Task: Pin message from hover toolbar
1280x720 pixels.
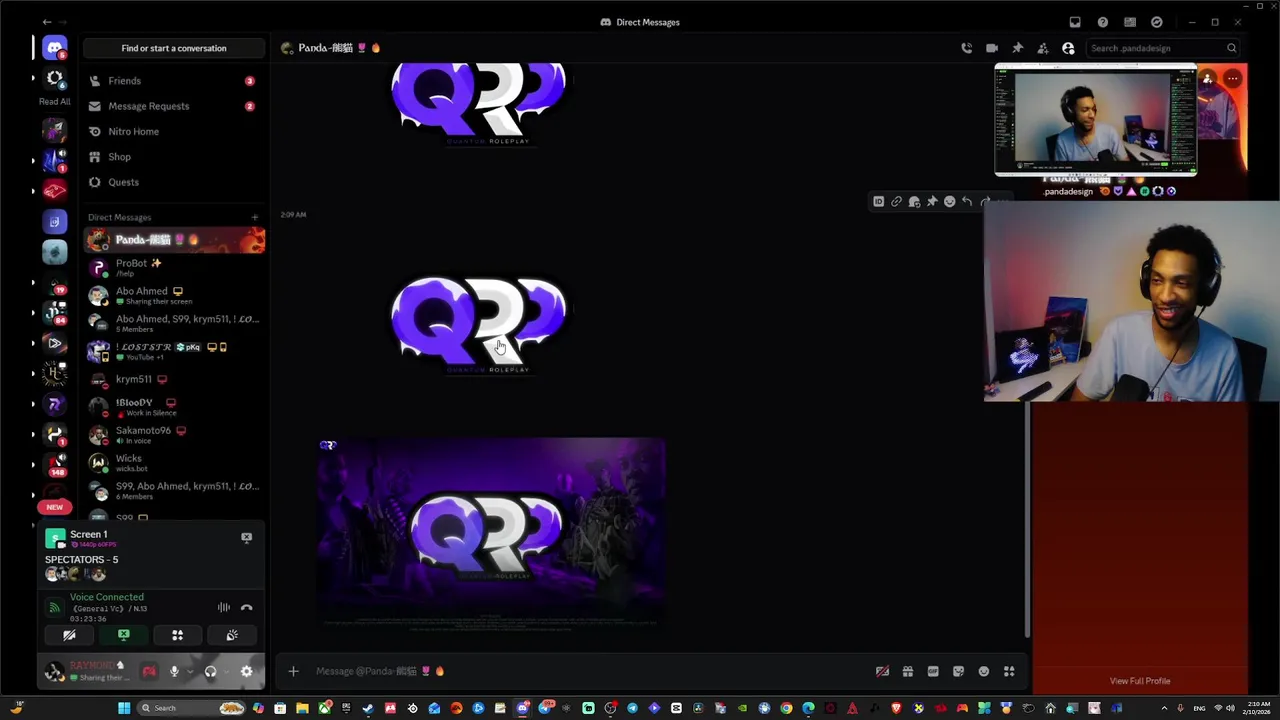Action: tap(932, 202)
